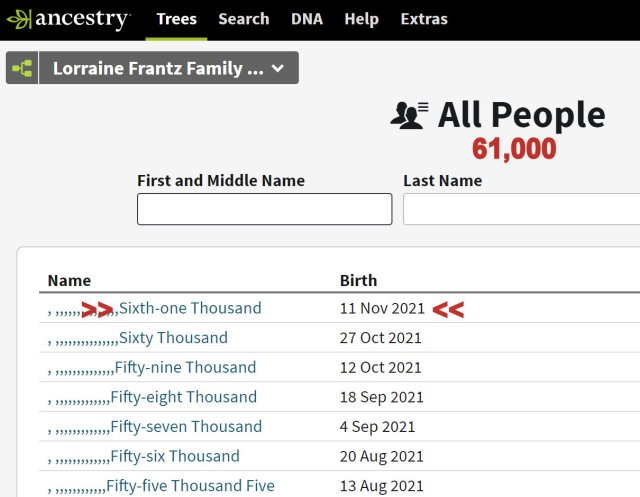Click the Ancestry leaf logo

tap(19, 20)
